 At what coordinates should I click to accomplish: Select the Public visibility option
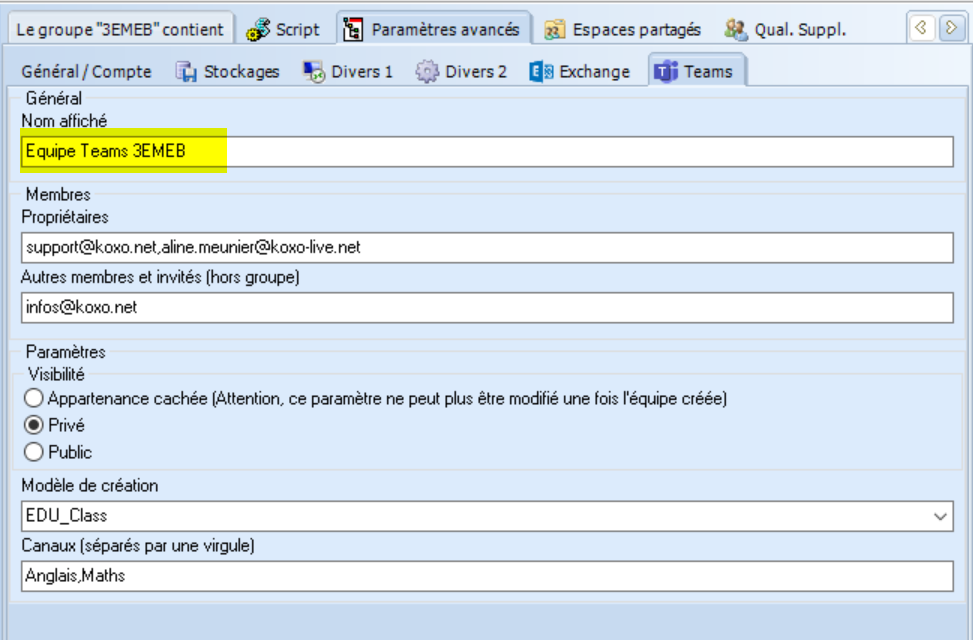pyautogui.click(x=34, y=452)
